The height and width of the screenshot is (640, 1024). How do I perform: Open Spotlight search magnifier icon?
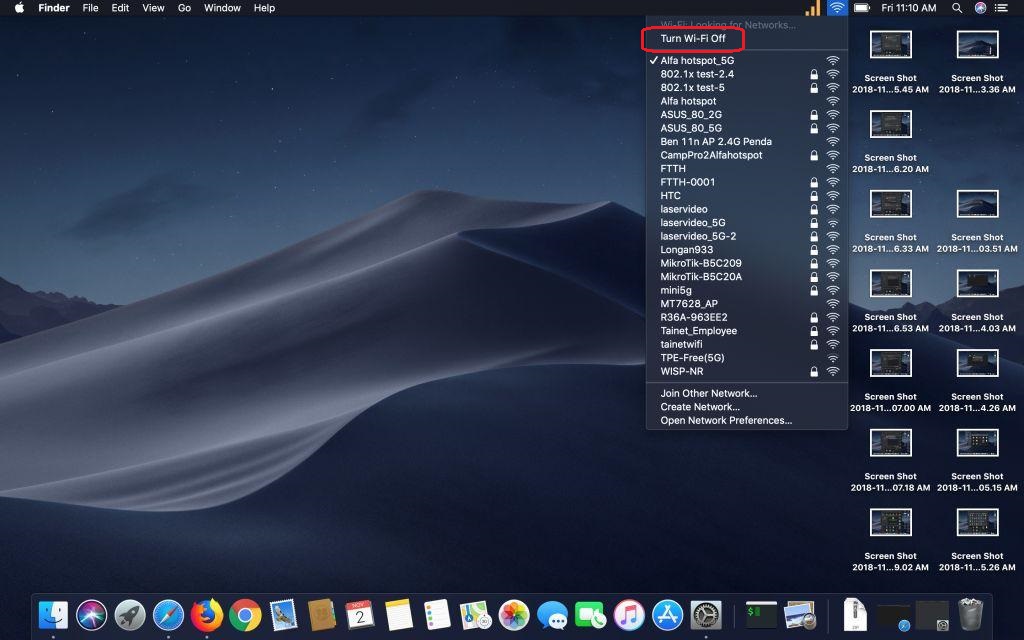(x=957, y=8)
